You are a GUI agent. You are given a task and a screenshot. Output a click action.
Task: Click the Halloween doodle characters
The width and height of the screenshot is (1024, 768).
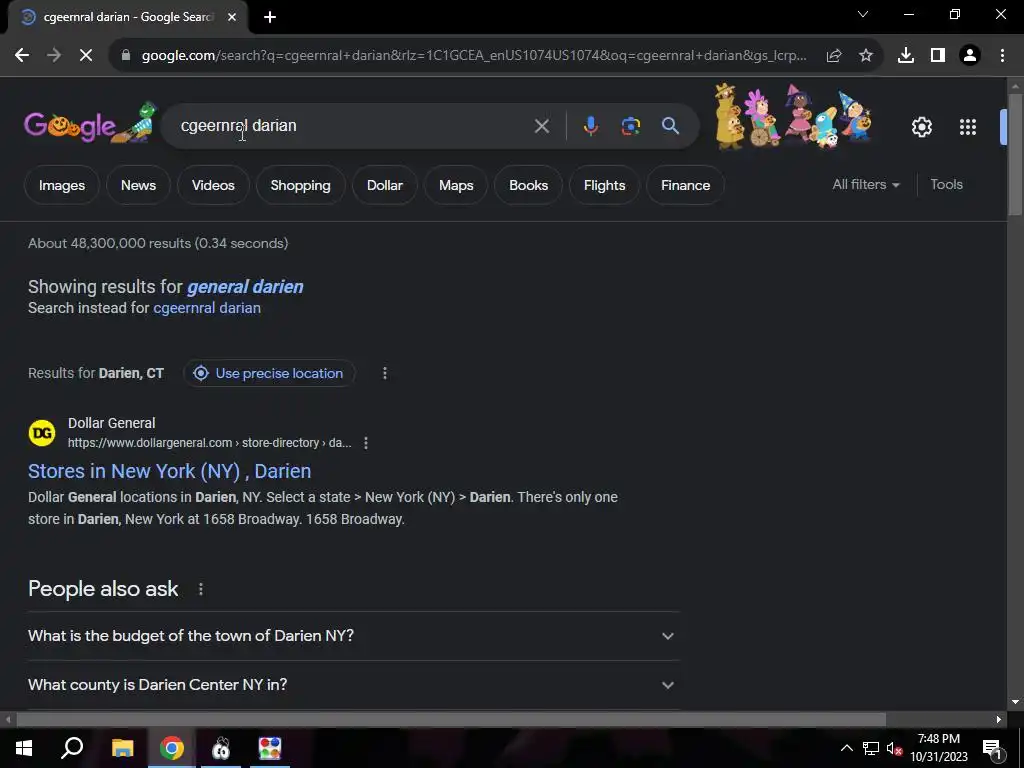[793, 116]
